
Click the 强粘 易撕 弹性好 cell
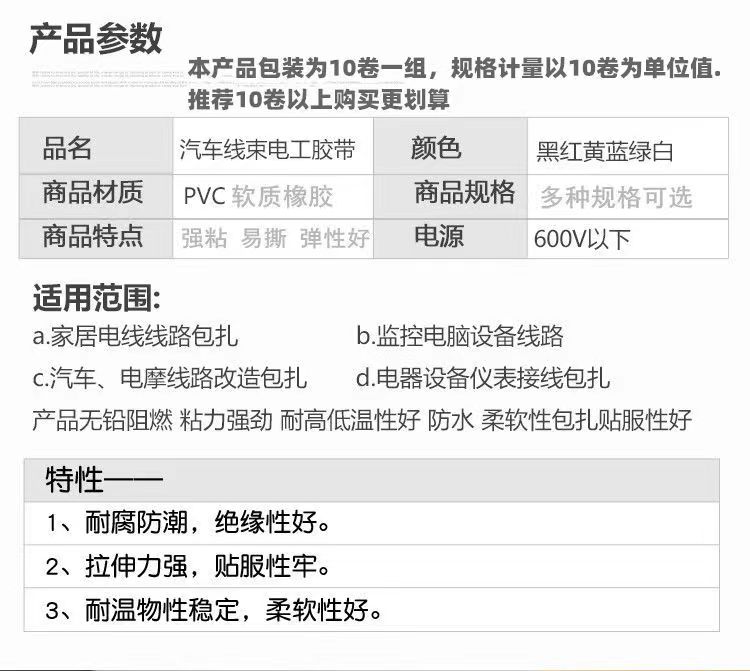coord(273,239)
